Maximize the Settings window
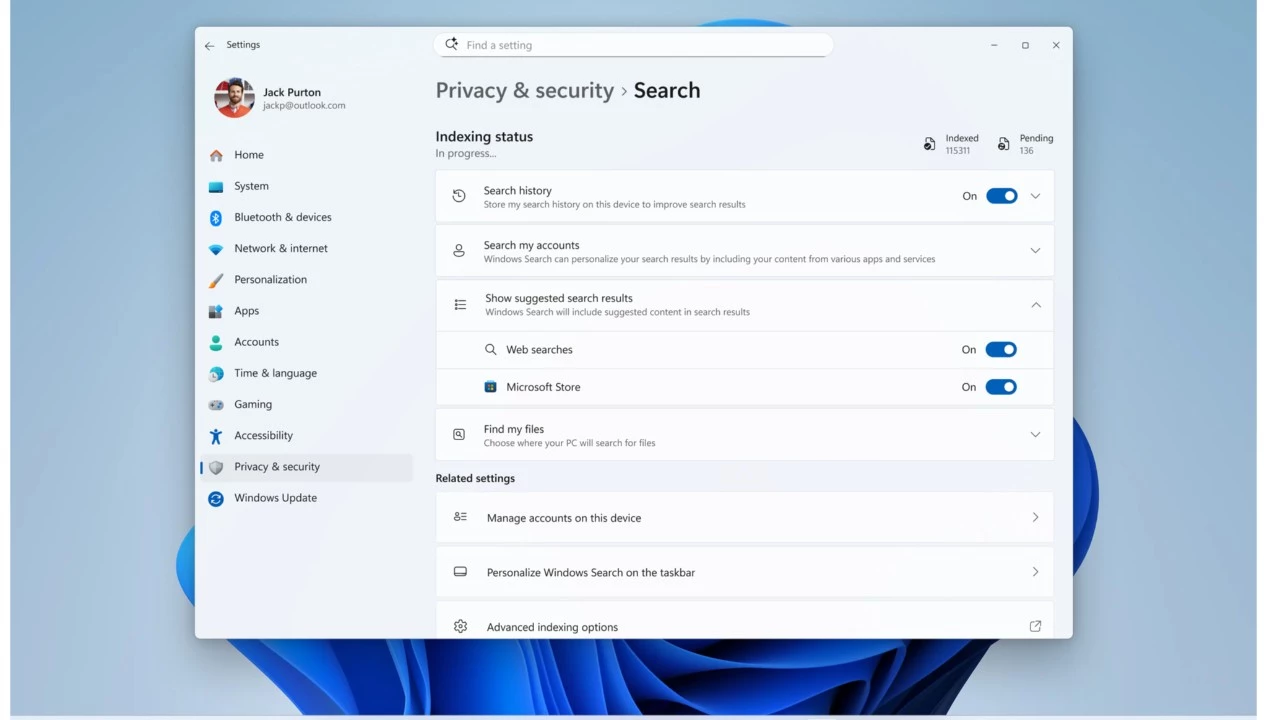Image resolution: width=1280 pixels, height=720 pixels. (x=1025, y=45)
